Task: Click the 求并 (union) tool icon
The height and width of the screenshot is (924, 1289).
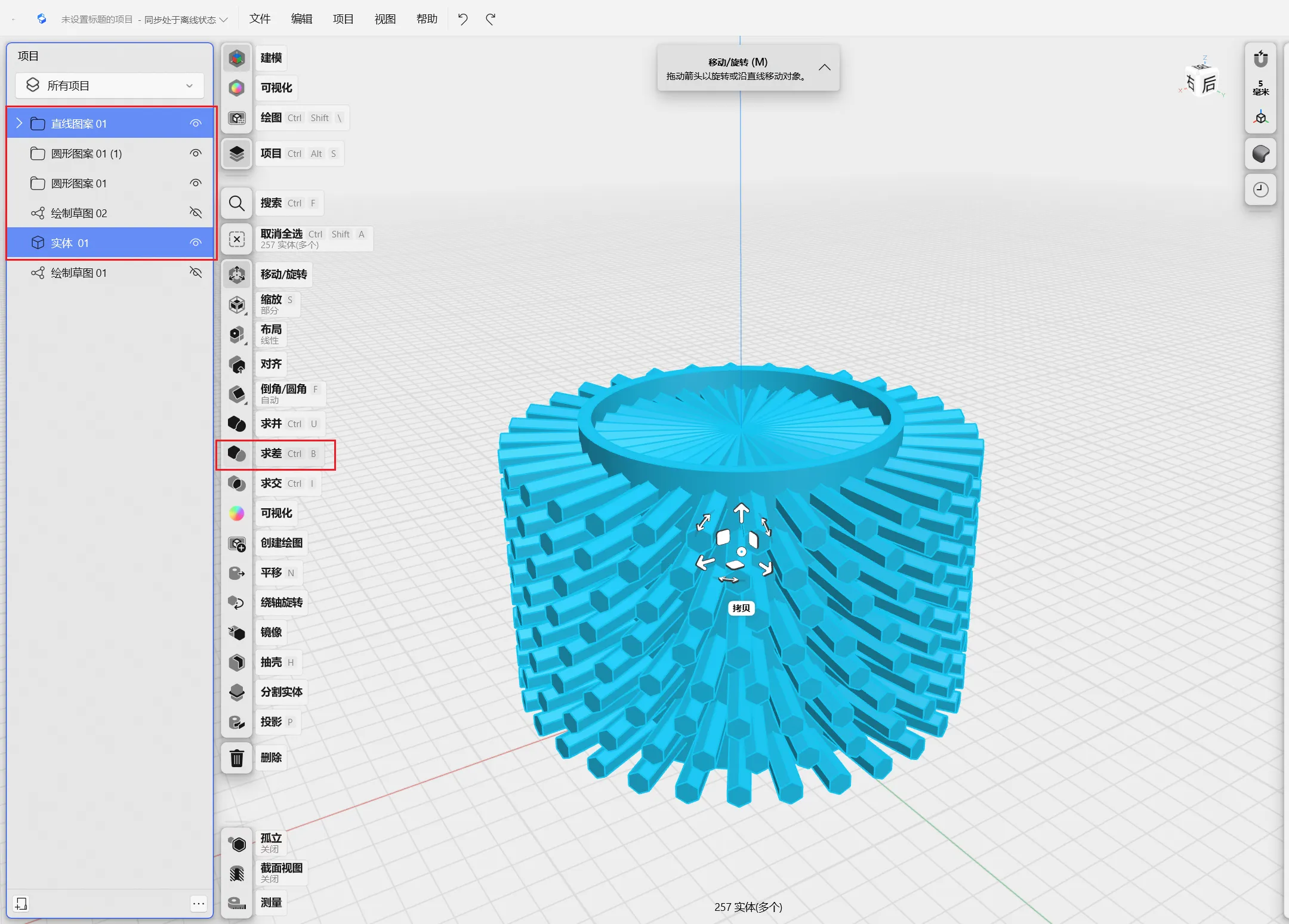Action: point(237,424)
